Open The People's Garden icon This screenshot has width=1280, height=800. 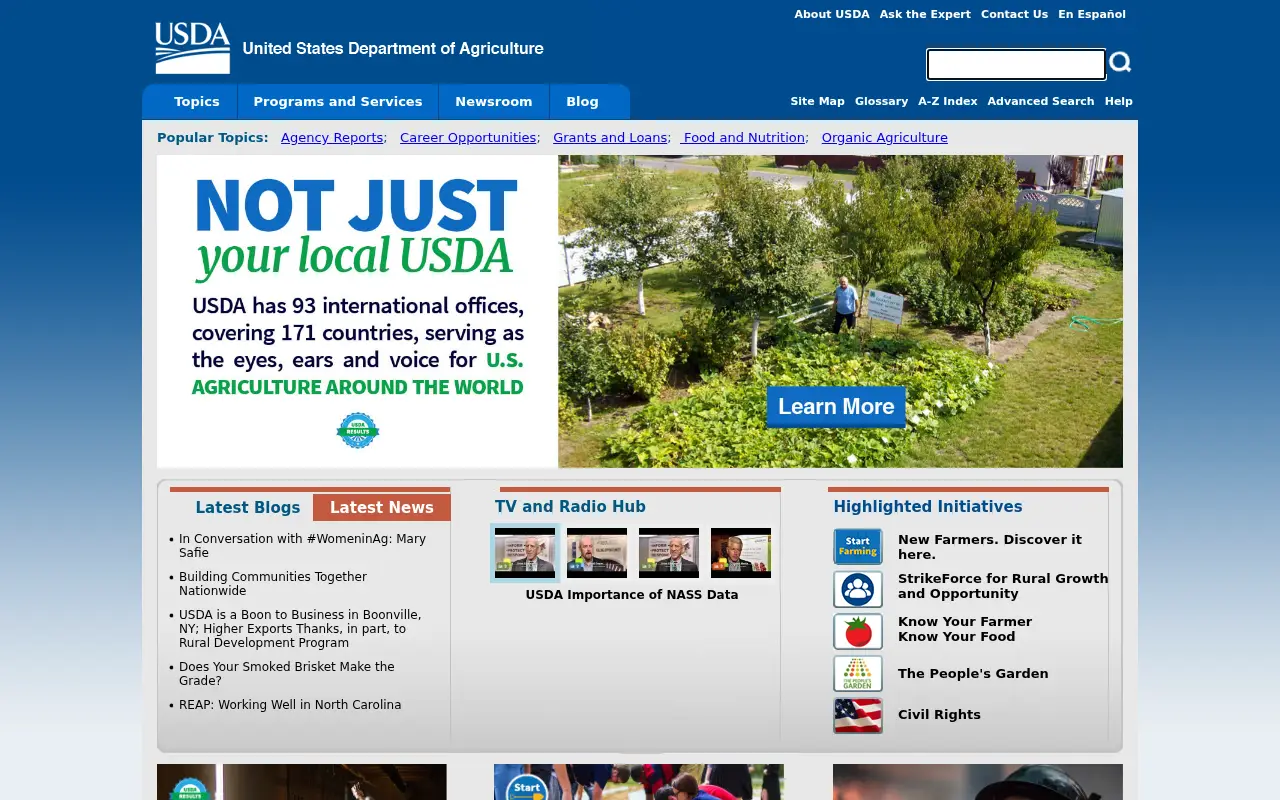858,673
